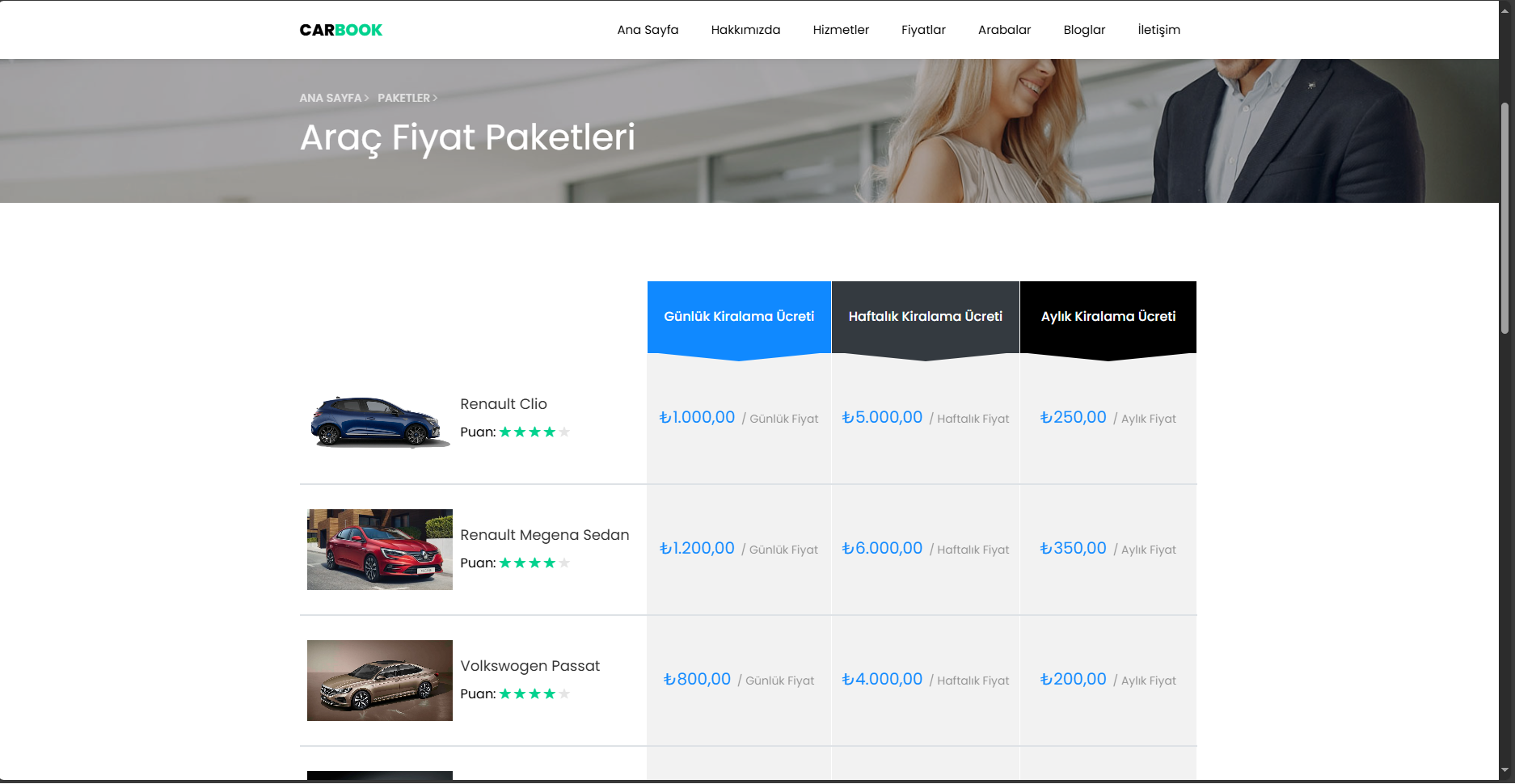Click the Renault Clio car photo
The height and width of the screenshot is (784, 1515).
(379, 419)
